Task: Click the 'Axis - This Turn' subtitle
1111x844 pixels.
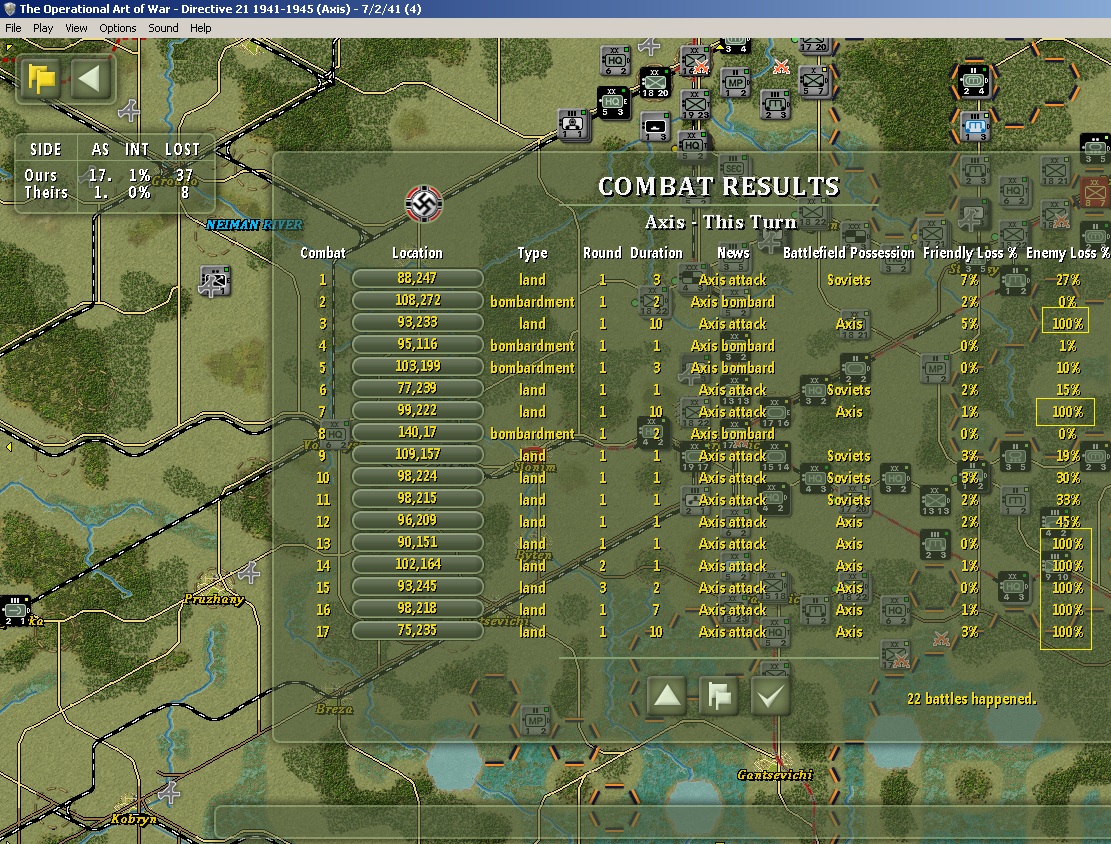Action: pyautogui.click(x=721, y=223)
